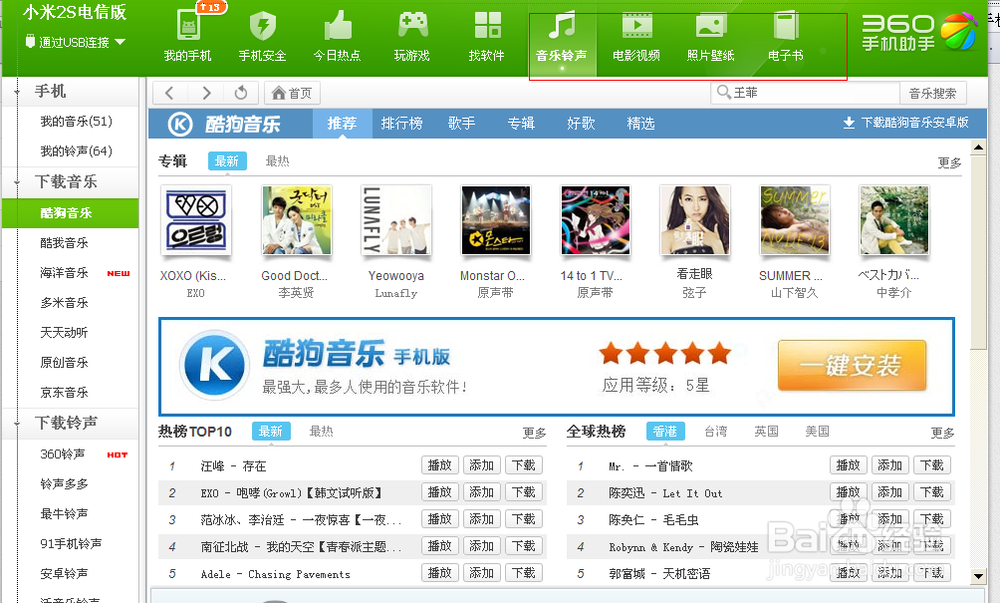Click the scrollbar up arrow

(978, 148)
